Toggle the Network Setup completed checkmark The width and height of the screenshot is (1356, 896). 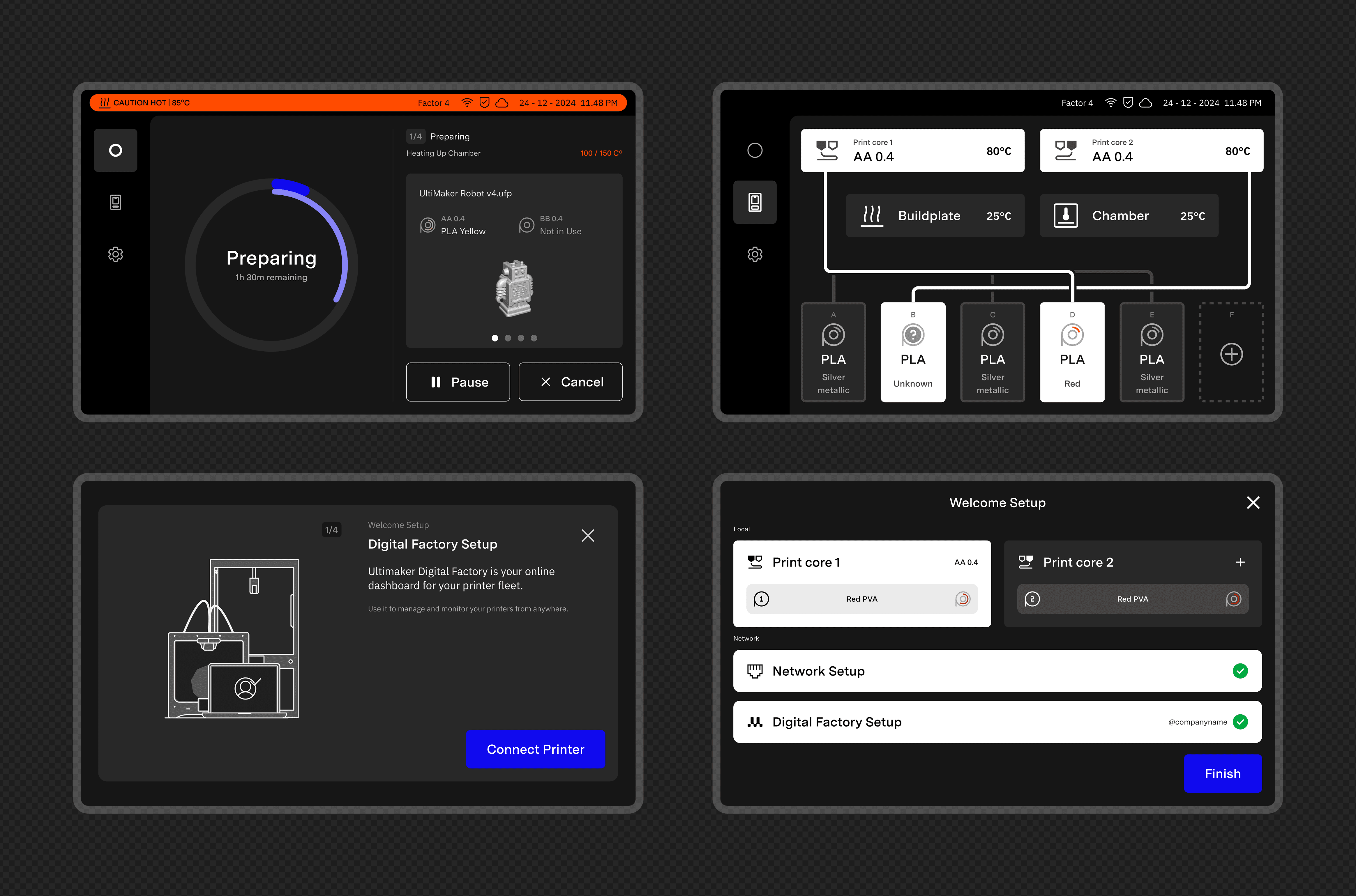pos(1240,671)
